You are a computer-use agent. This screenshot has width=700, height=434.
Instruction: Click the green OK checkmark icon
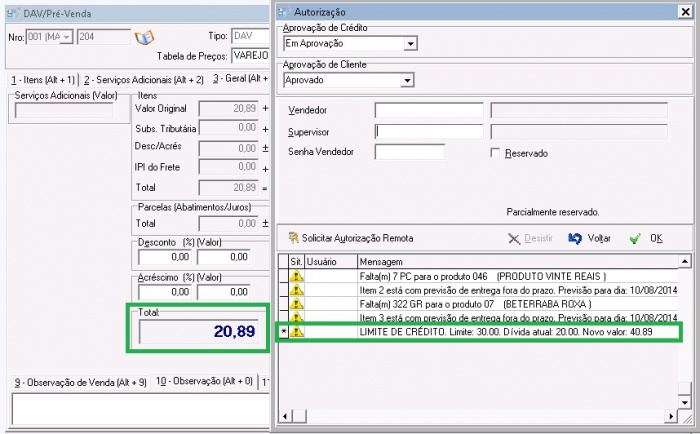[x=635, y=238]
